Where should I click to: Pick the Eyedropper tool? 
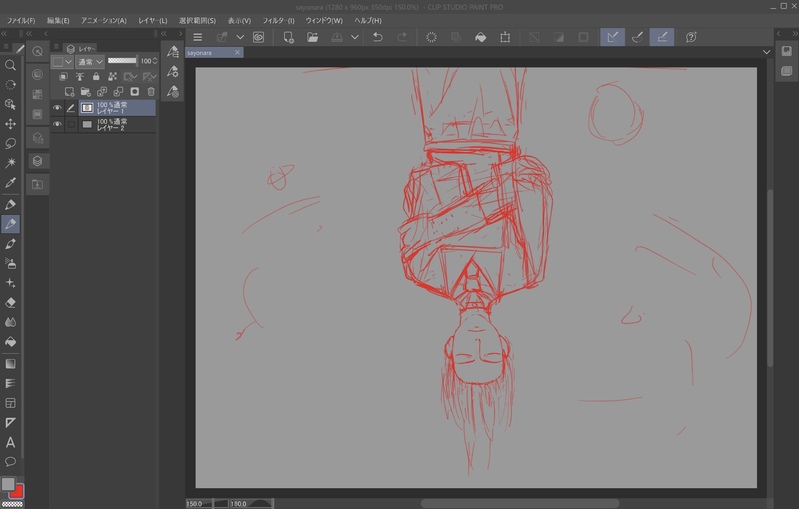11,183
